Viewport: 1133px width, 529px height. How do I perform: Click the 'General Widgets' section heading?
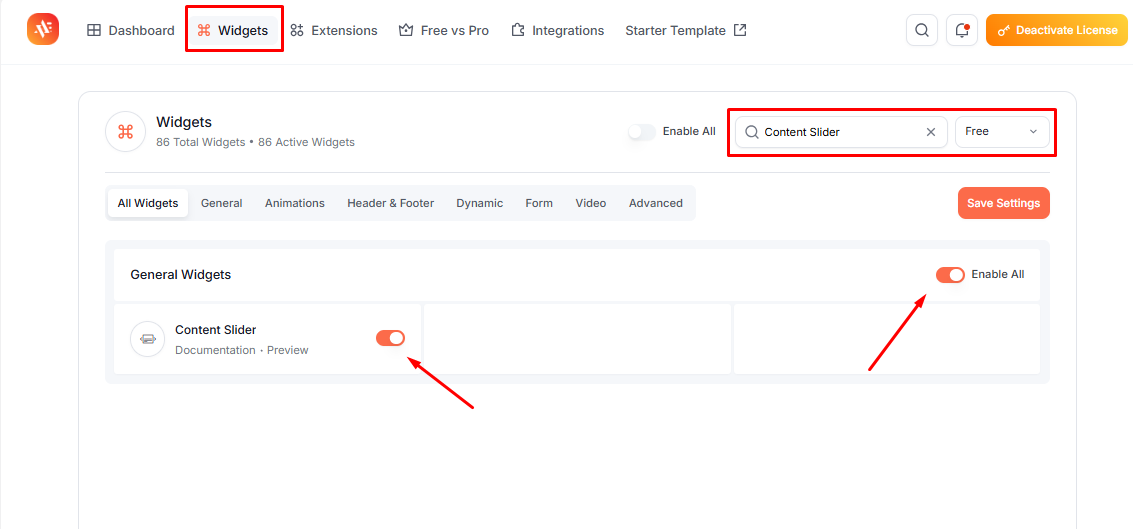pyautogui.click(x=181, y=275)
